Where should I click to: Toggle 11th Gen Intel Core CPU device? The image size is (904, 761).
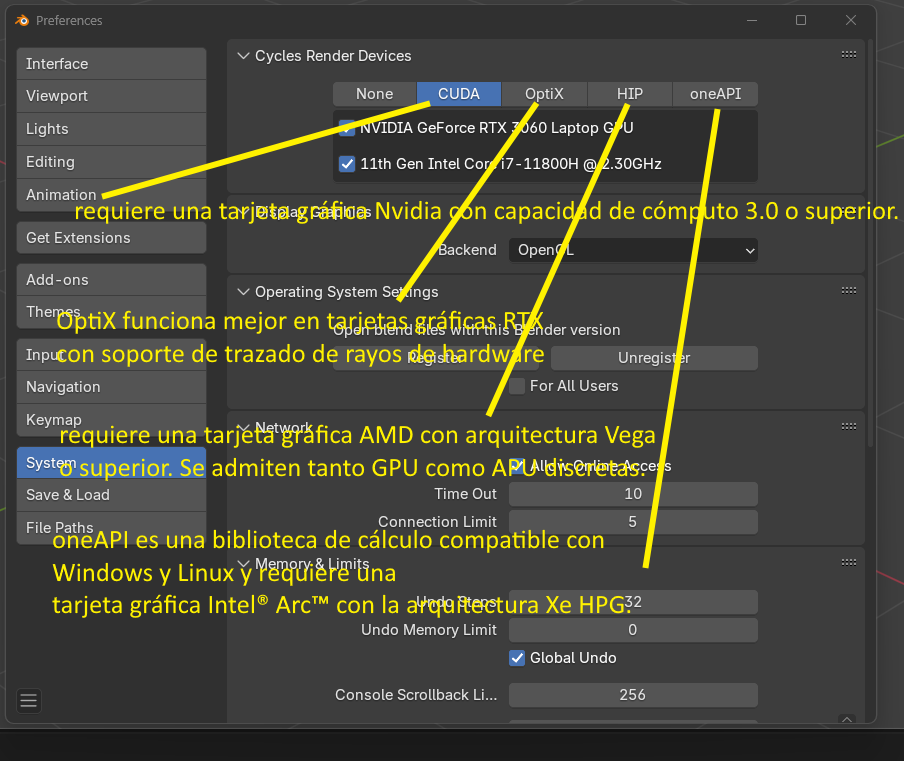(346, 164)
